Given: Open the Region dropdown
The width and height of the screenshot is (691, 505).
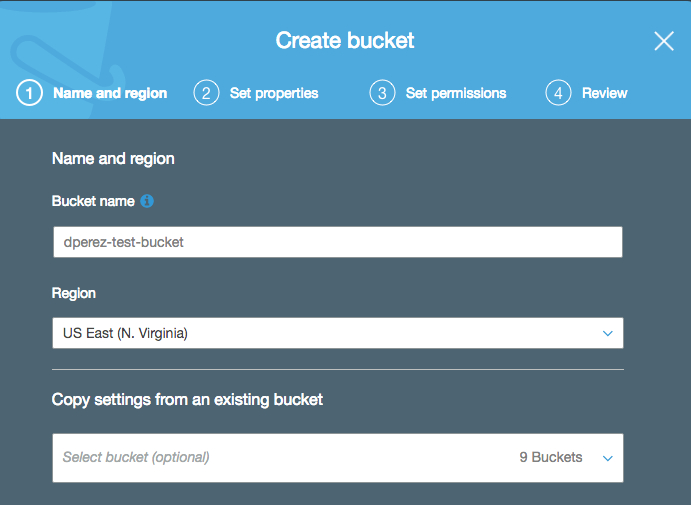Looking at the screenshot, I should point(338,333).
